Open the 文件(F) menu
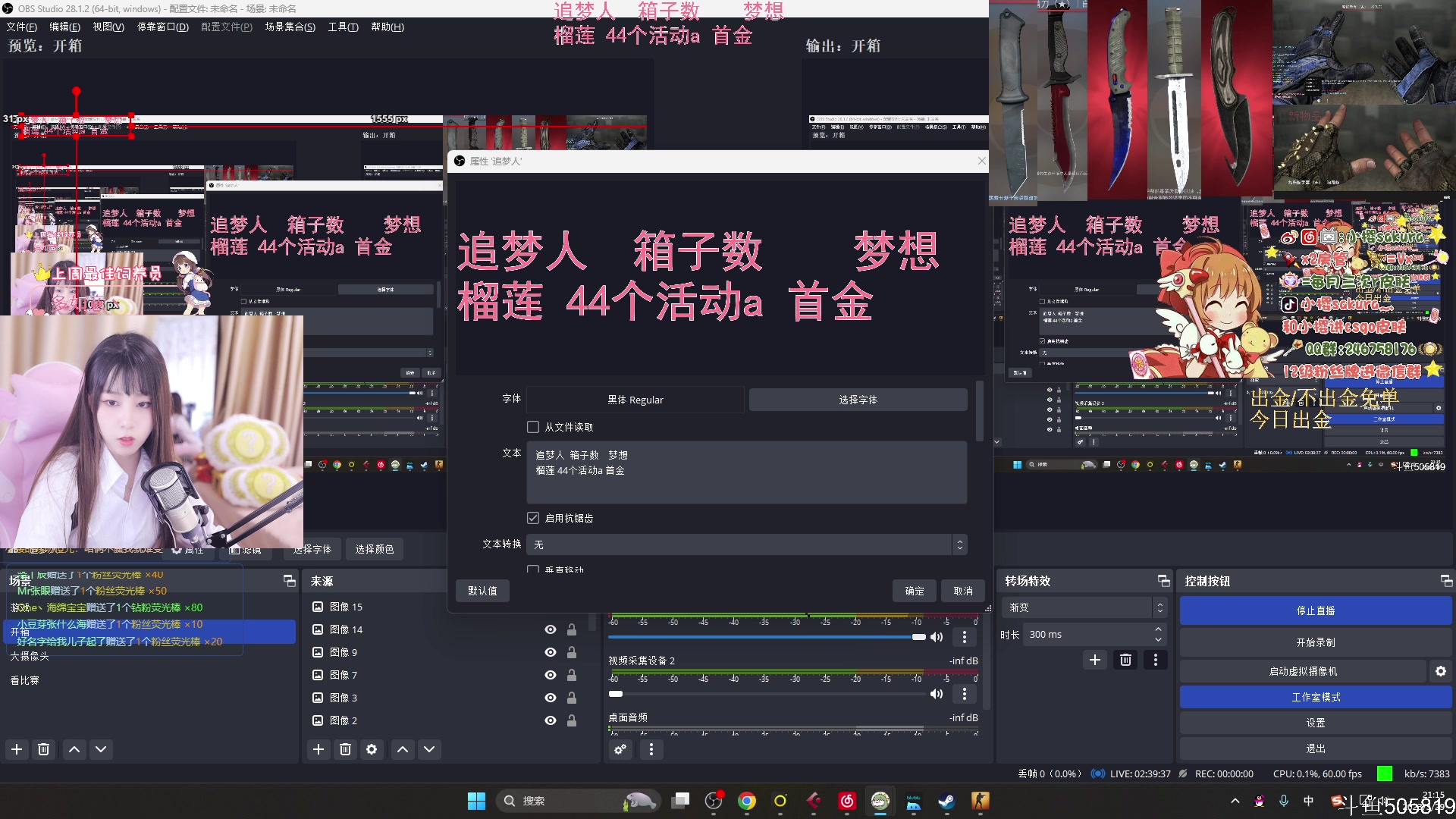 tap(21, 27)
